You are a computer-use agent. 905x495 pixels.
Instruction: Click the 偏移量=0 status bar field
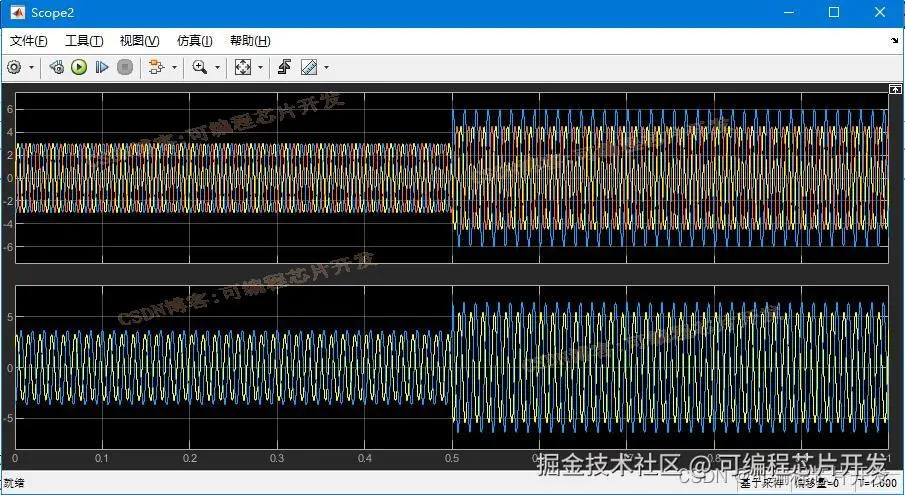[817, 483]
